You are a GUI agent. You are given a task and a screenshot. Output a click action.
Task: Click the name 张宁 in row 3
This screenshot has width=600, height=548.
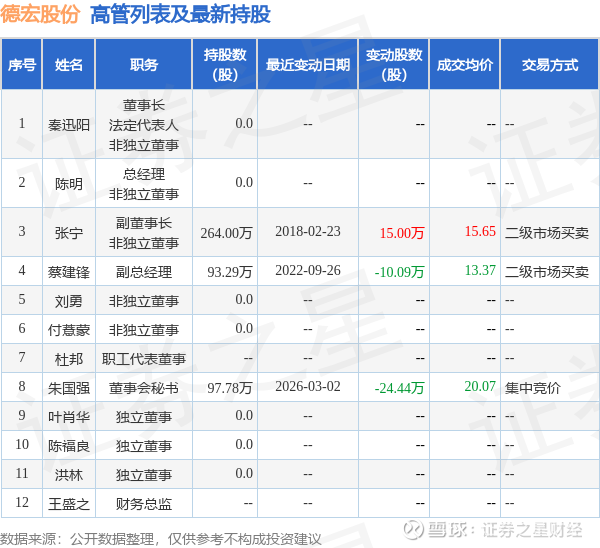(x=69, y=233)
